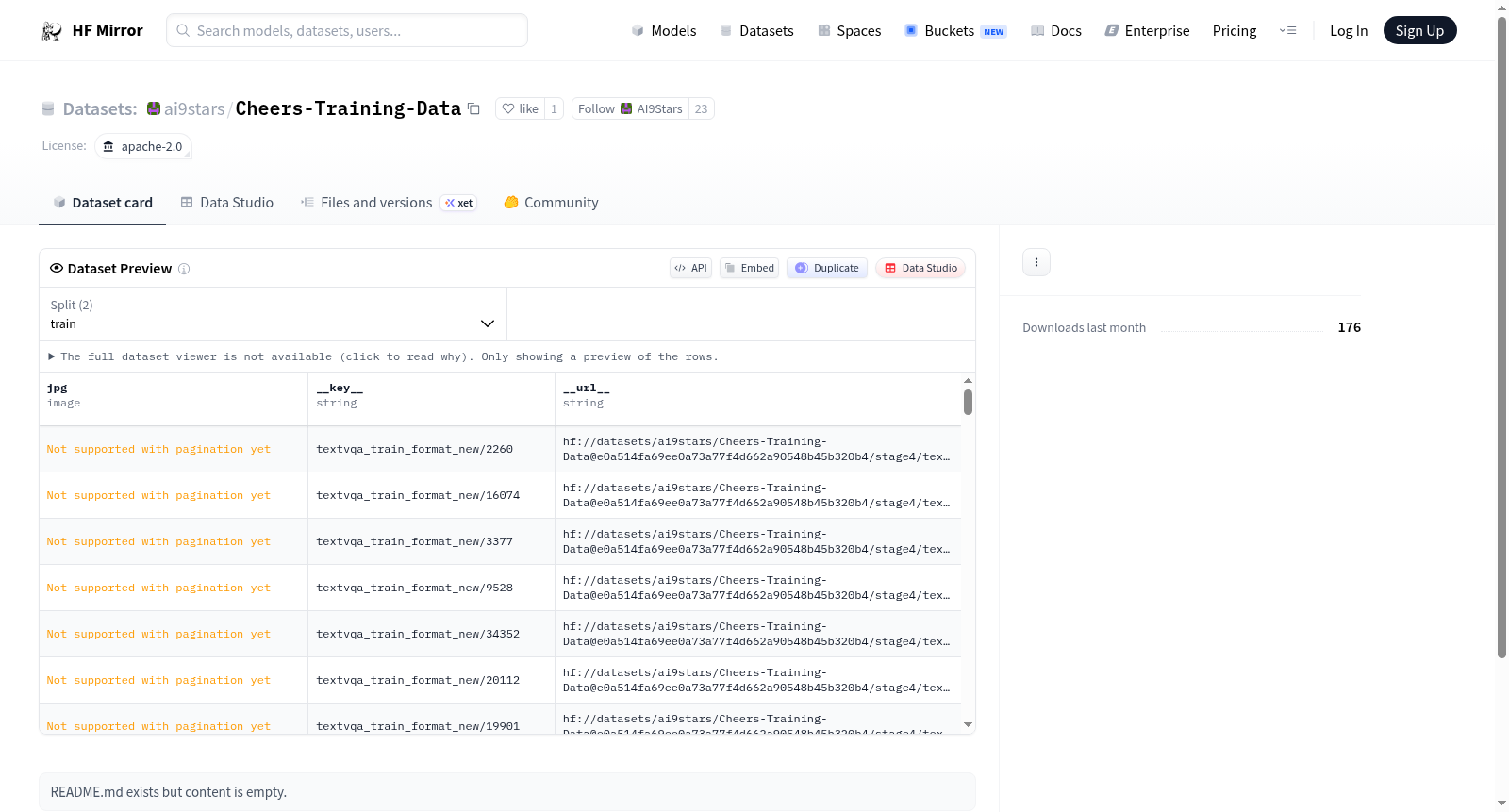Click the Embed button
1509x812 pixels.
click(749, 269)
